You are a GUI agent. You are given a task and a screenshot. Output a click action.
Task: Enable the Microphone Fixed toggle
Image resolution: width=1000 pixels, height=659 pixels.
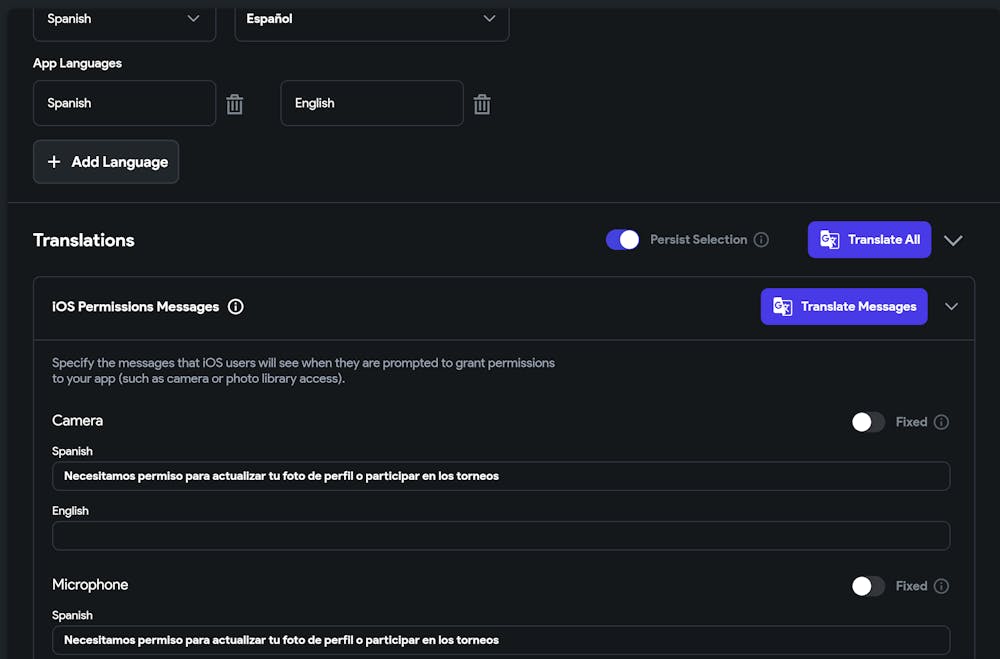pos(868,586)
